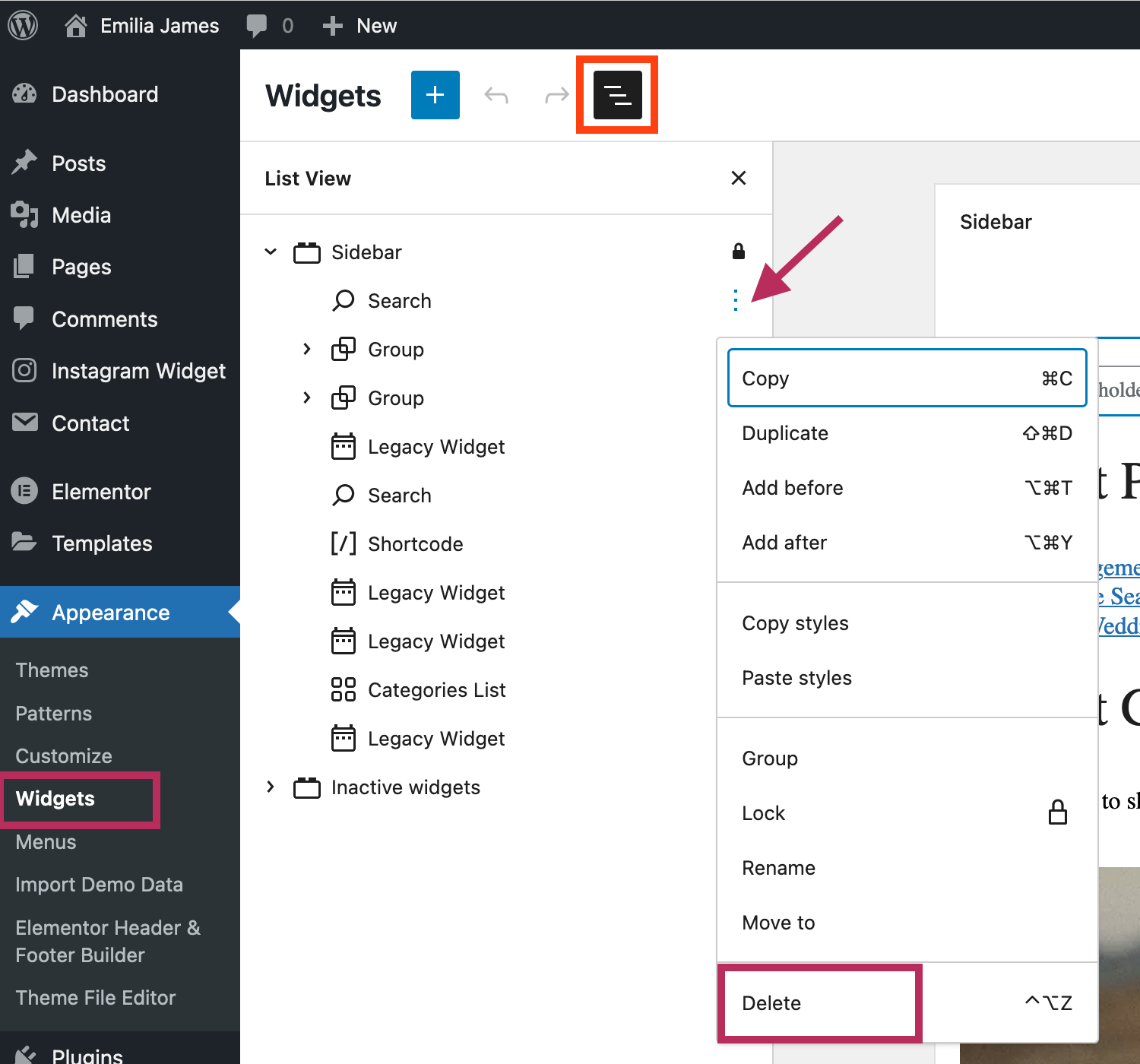Viewport: 1140px width, 1064px height.
Task: Expand the first Group block
Action: (x=306, y=349)
